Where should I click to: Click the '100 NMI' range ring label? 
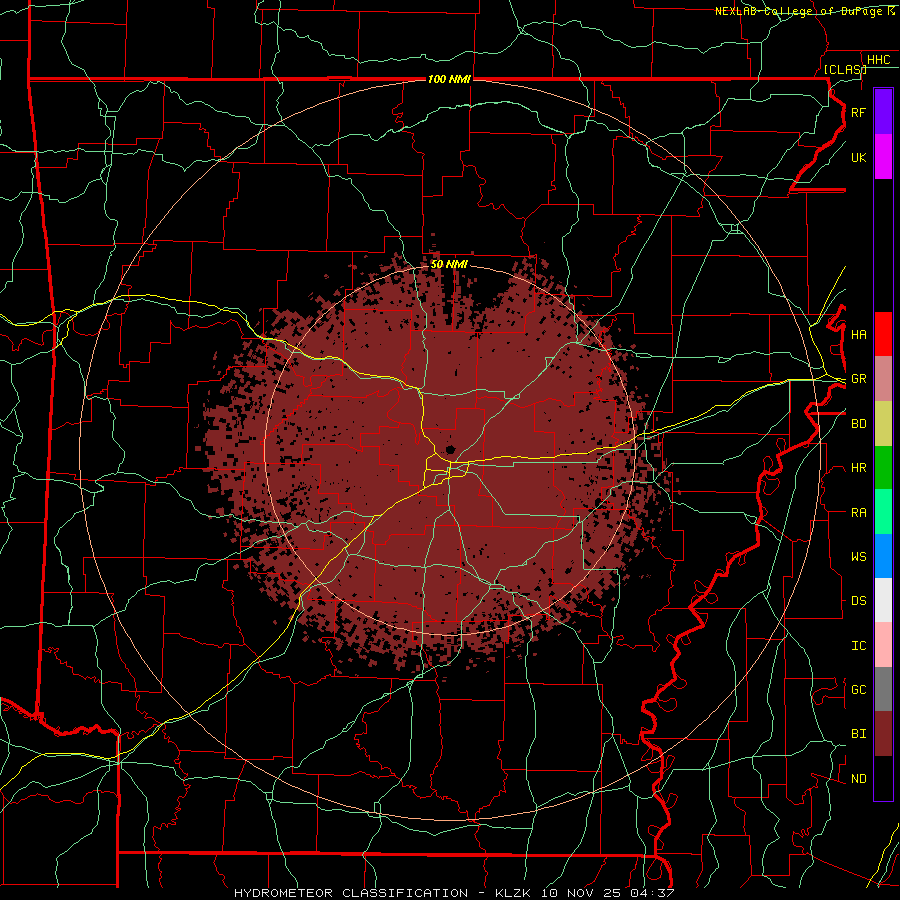449,79
